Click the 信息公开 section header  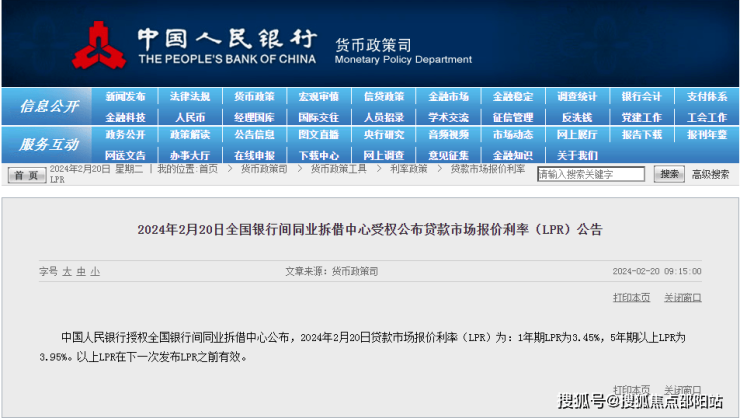pyautogui.click(x=48, y=106)
